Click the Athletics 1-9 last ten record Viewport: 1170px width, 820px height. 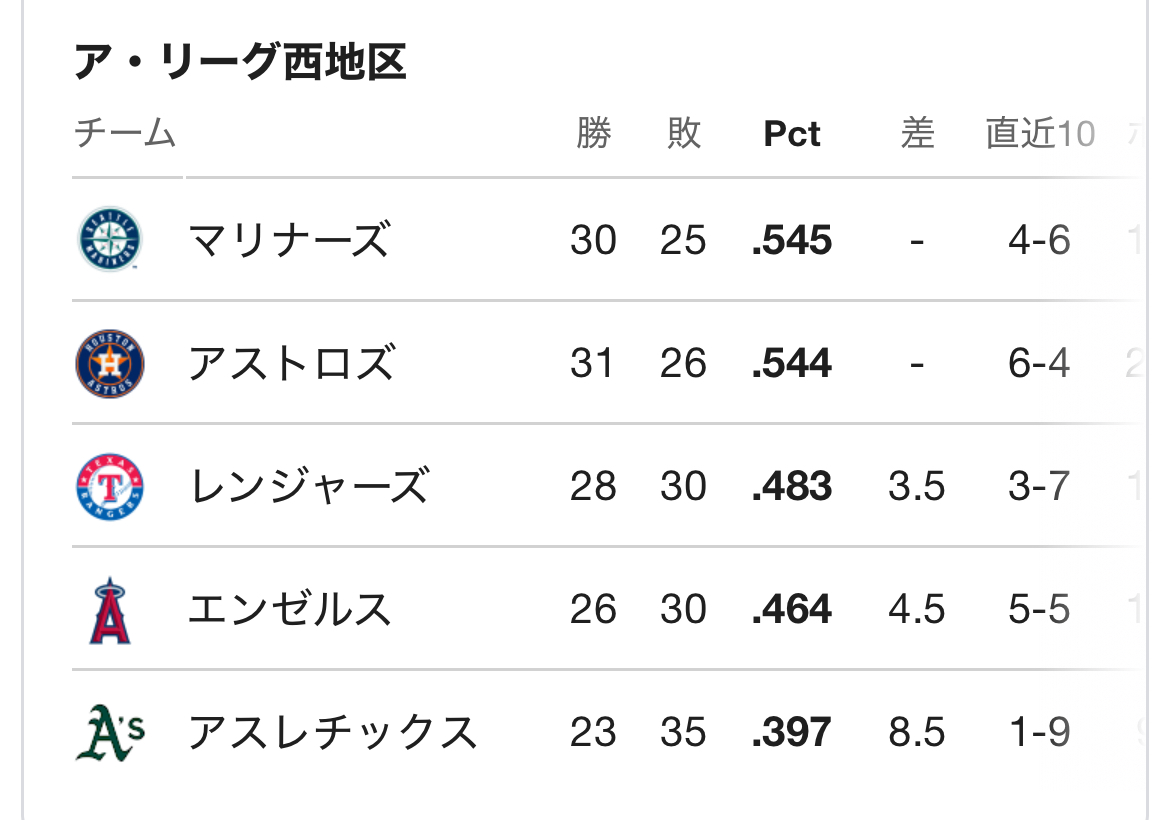(x=1039, y=732)
